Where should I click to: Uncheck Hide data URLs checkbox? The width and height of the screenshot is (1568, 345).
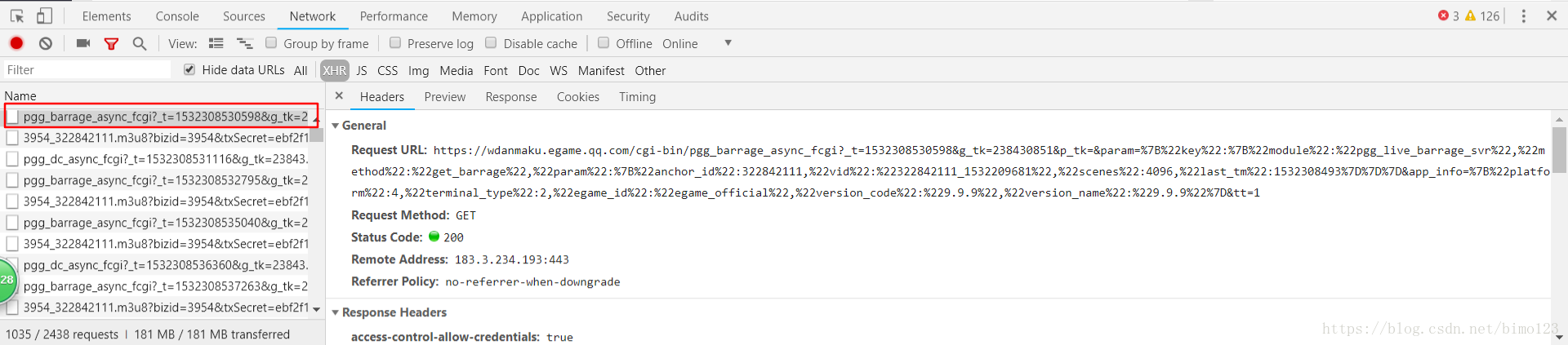pos(189,69)
